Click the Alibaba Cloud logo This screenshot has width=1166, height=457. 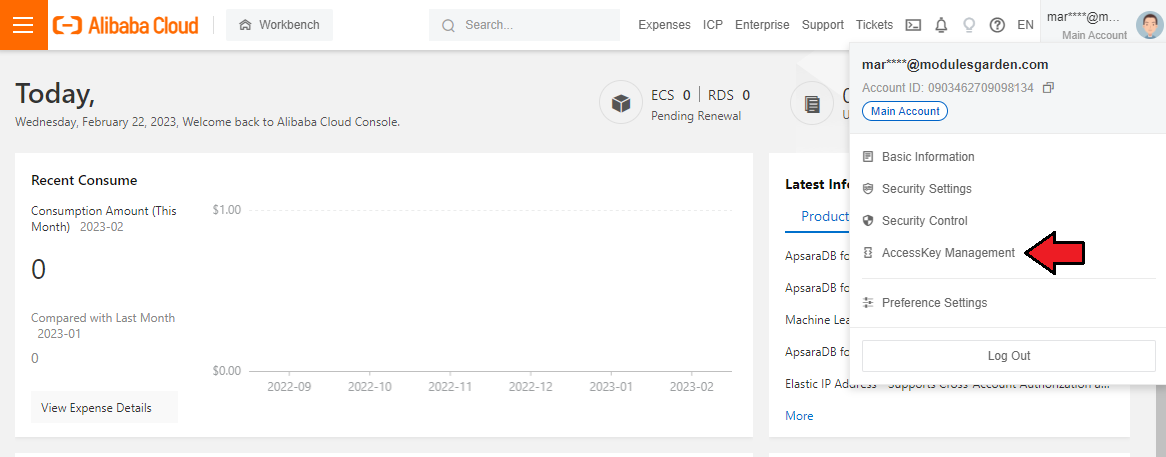pyautogui.click(x=126, y=25)
